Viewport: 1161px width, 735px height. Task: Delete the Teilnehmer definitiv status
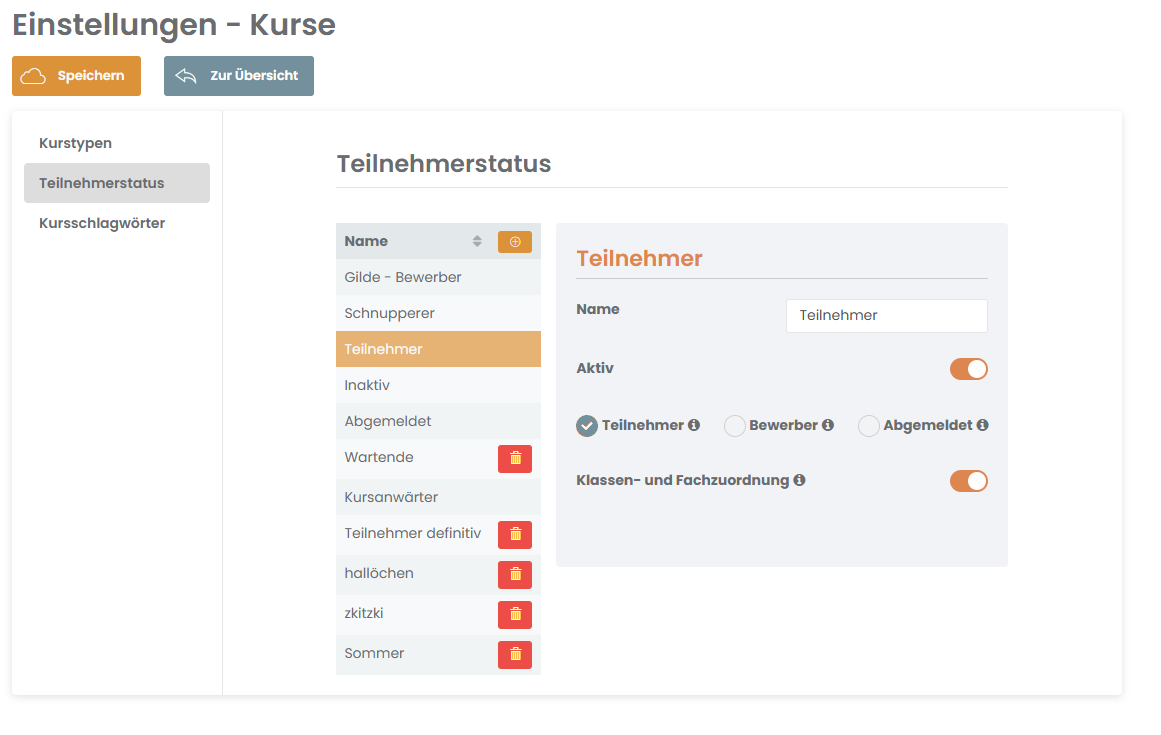[515, 534]
